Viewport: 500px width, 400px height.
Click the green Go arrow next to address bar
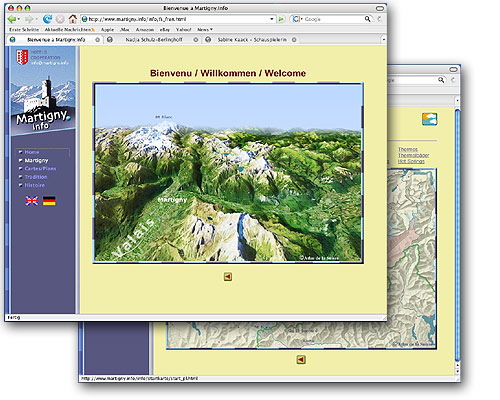click(x=281, y=19)
